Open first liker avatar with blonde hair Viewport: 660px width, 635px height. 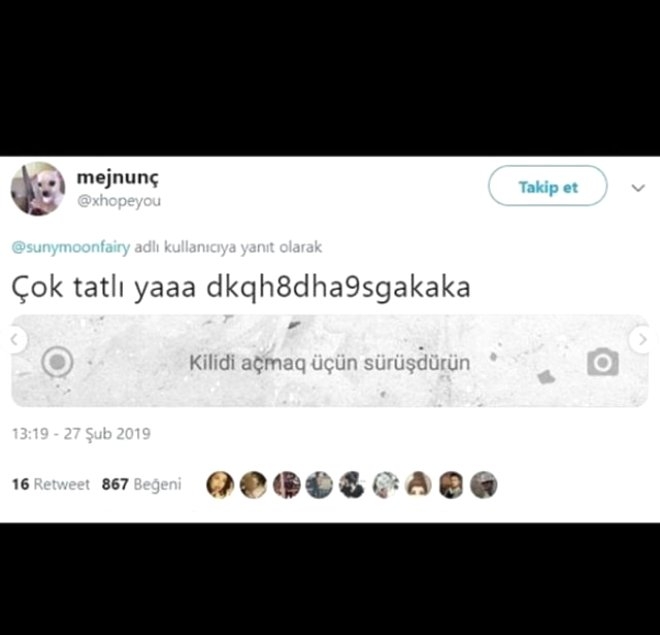pyautogui.click(x=220, y=485)
